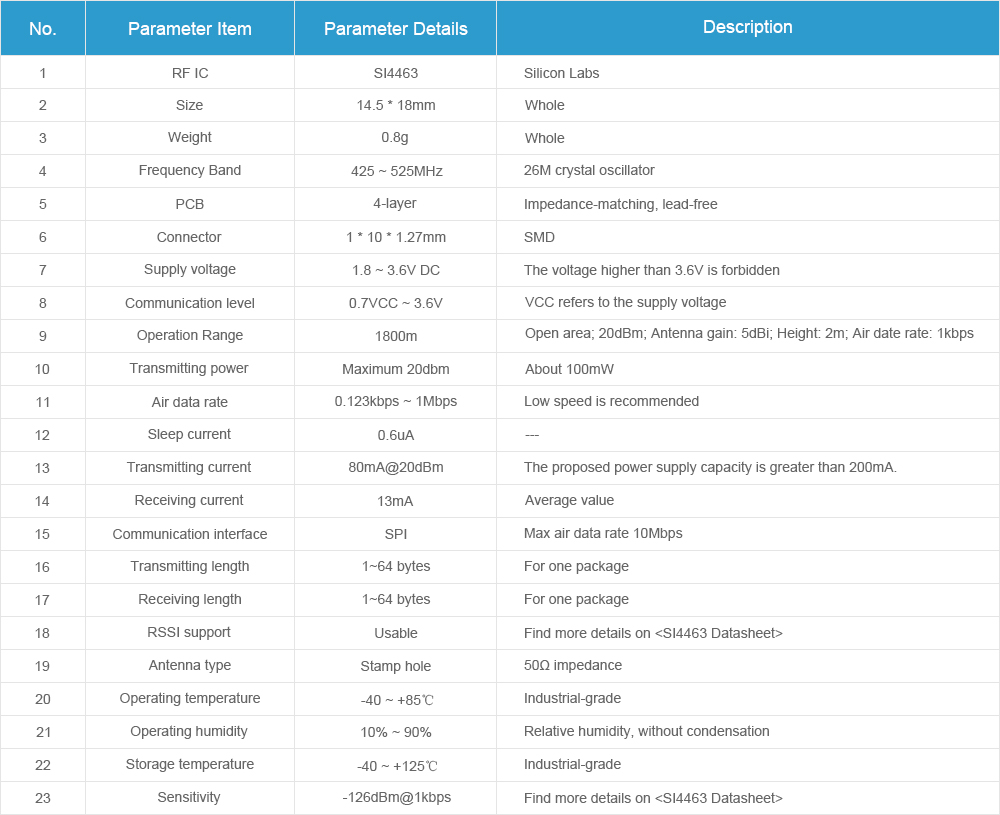Click the "Maximum 20dbm" transmitting power value
The width and height of the screenshot is (1000, 815).
(x=396, y=369)
